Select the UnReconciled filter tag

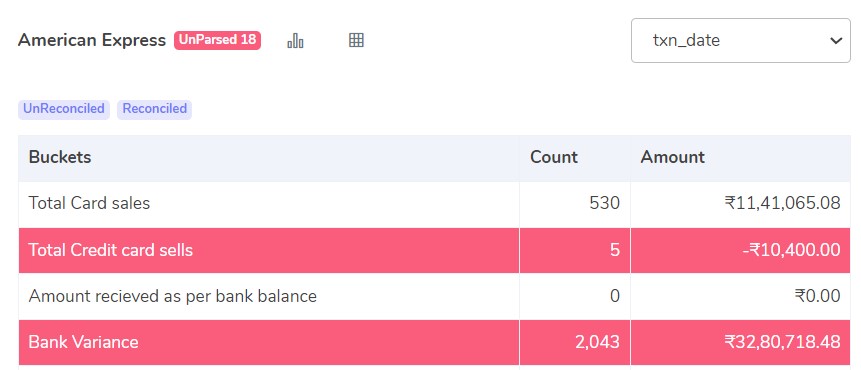point(64,109)
